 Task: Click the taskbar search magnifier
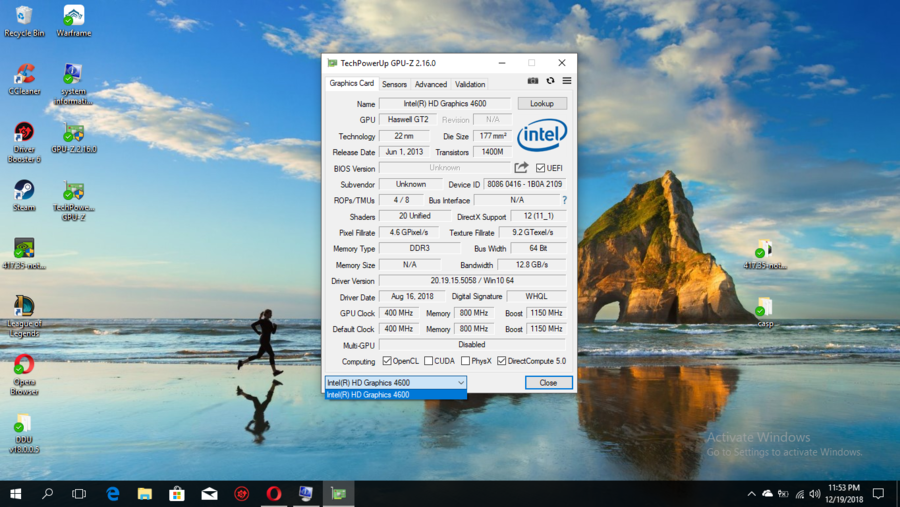click(x=48, y=493)
